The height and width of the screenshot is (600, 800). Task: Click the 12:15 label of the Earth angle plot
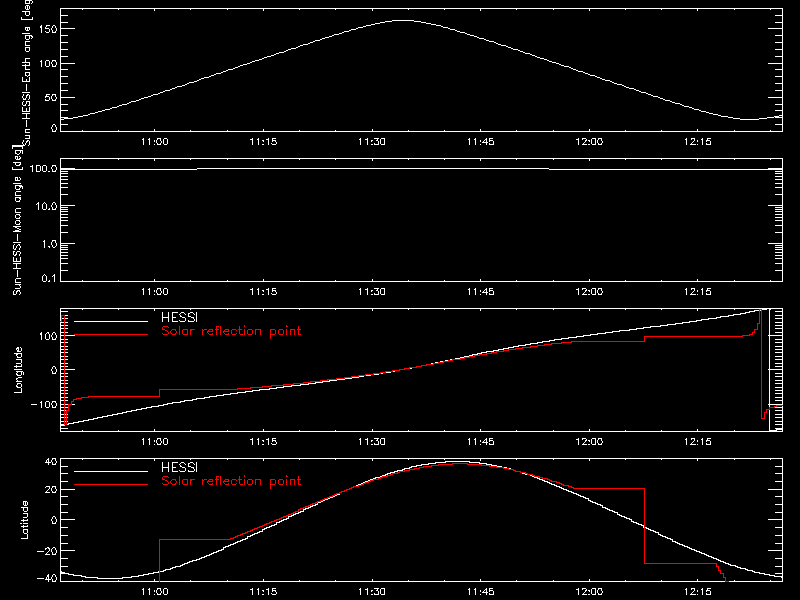[697, 142]
